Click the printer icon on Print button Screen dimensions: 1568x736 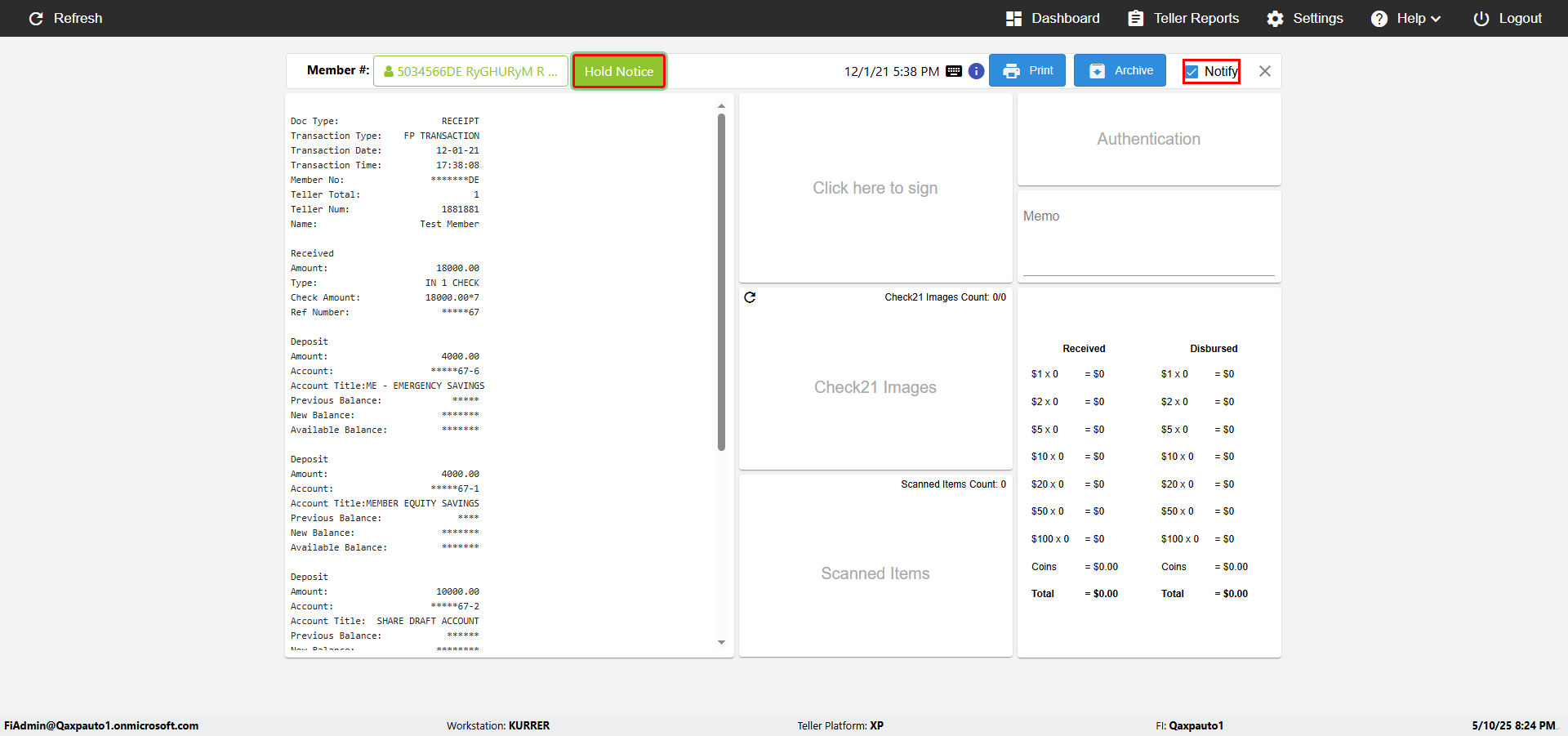click(1011, 71)
